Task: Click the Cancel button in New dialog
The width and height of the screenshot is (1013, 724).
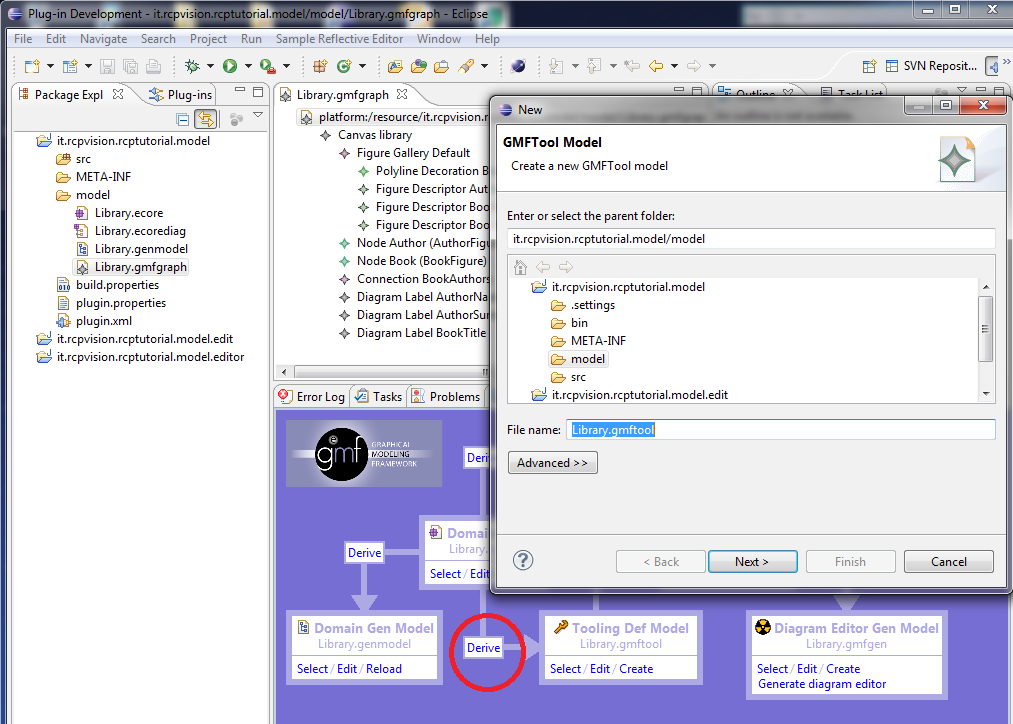Action: (948, 561)
